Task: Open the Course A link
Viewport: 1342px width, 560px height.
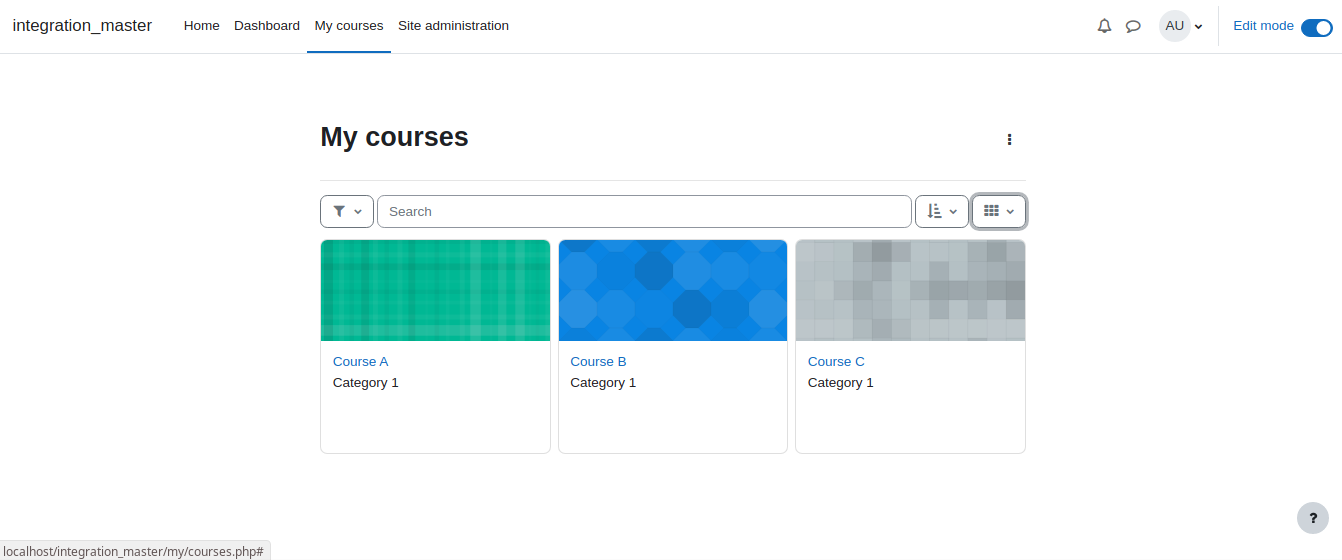Action: point(360,362)
